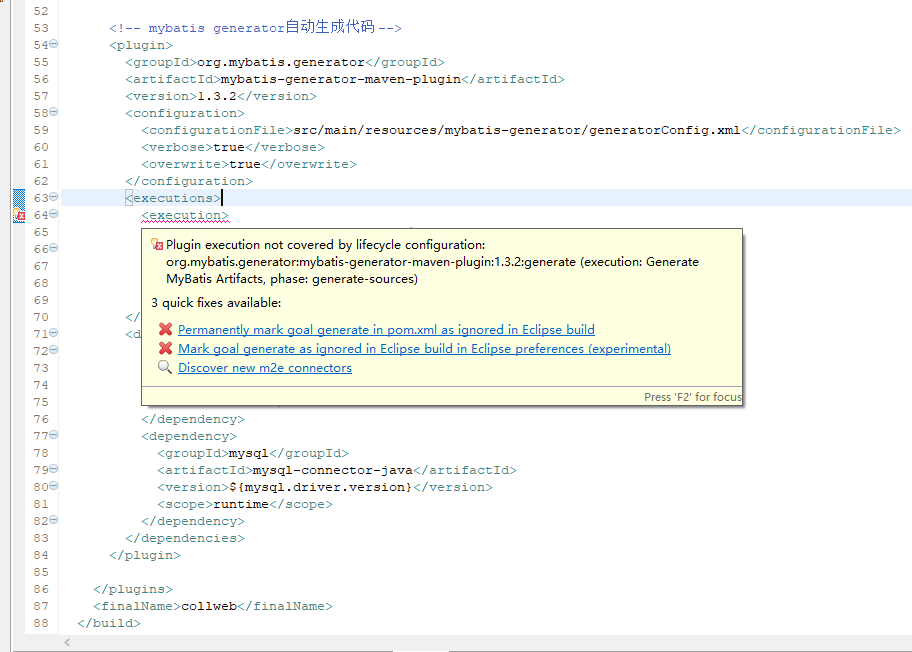Collapse the executions fold at line 63
This screenshot has width=912, height=652.
pos(54,197)
